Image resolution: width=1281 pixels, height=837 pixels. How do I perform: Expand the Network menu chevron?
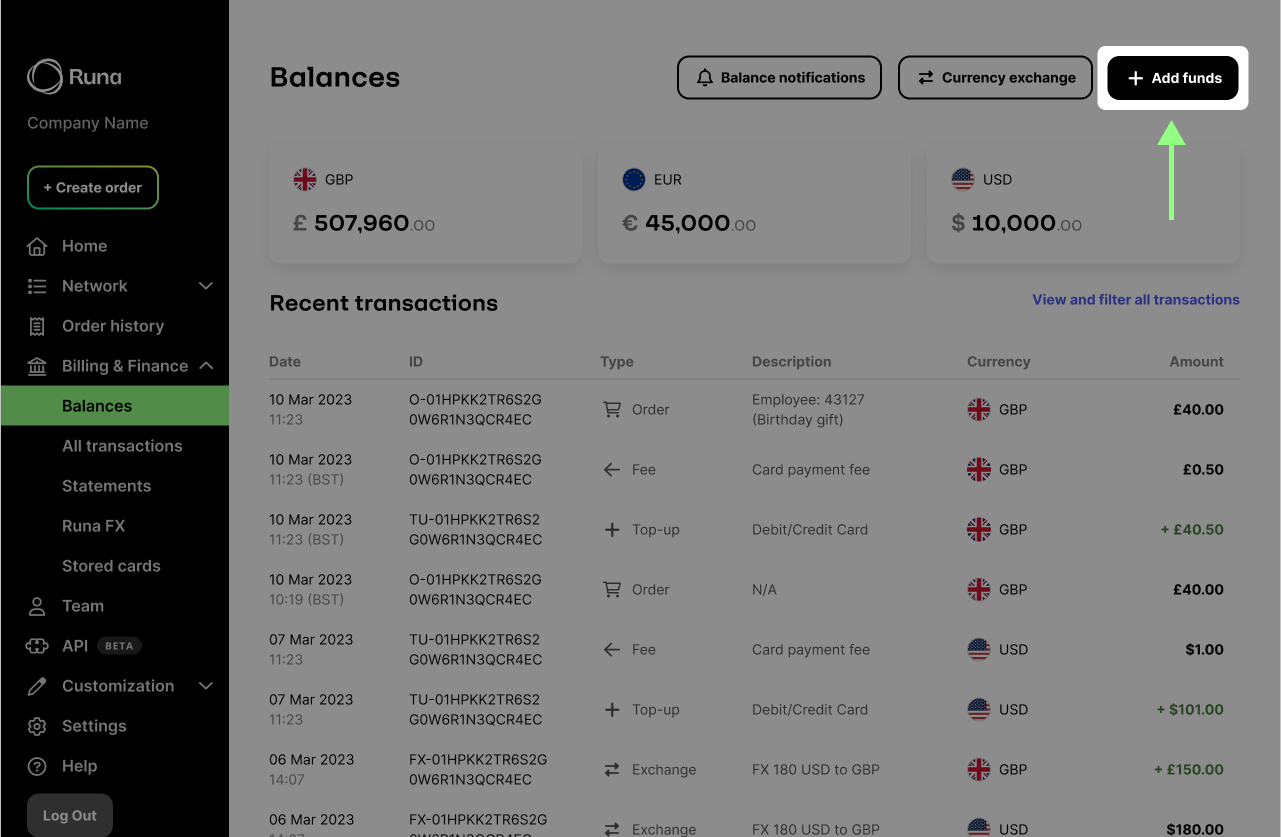tap(206, 286)
